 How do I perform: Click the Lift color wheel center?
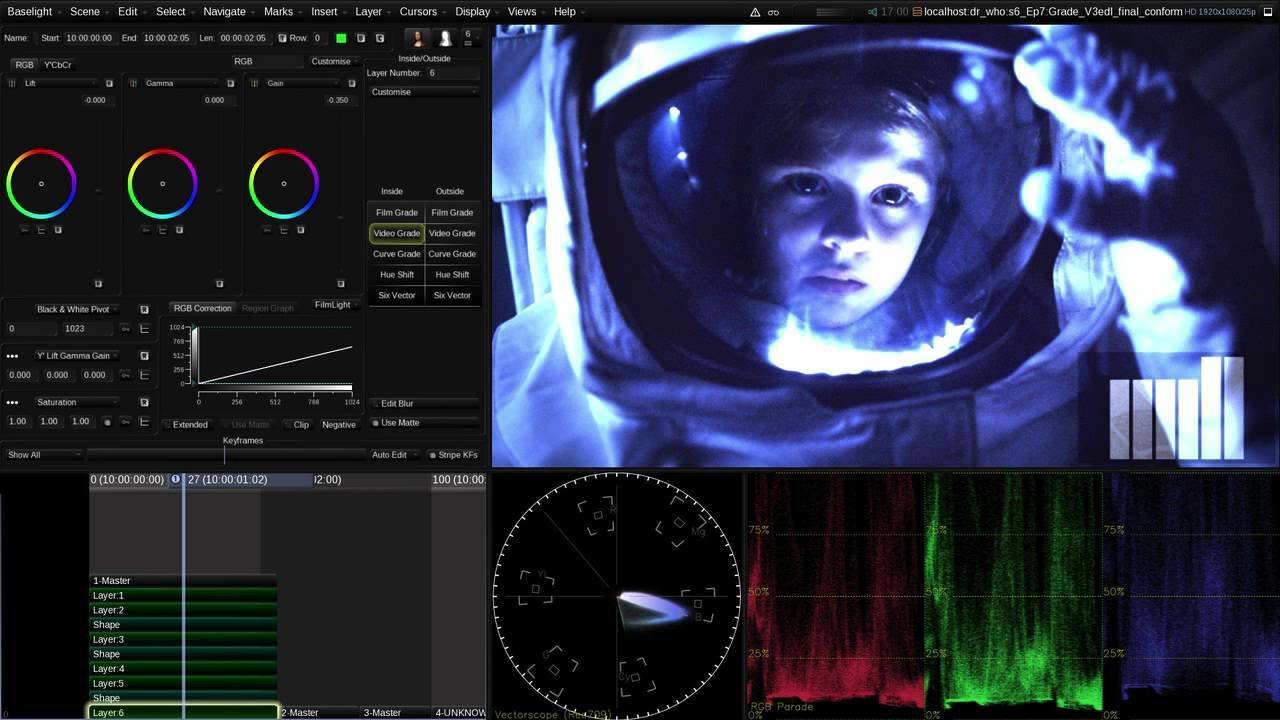41,184
